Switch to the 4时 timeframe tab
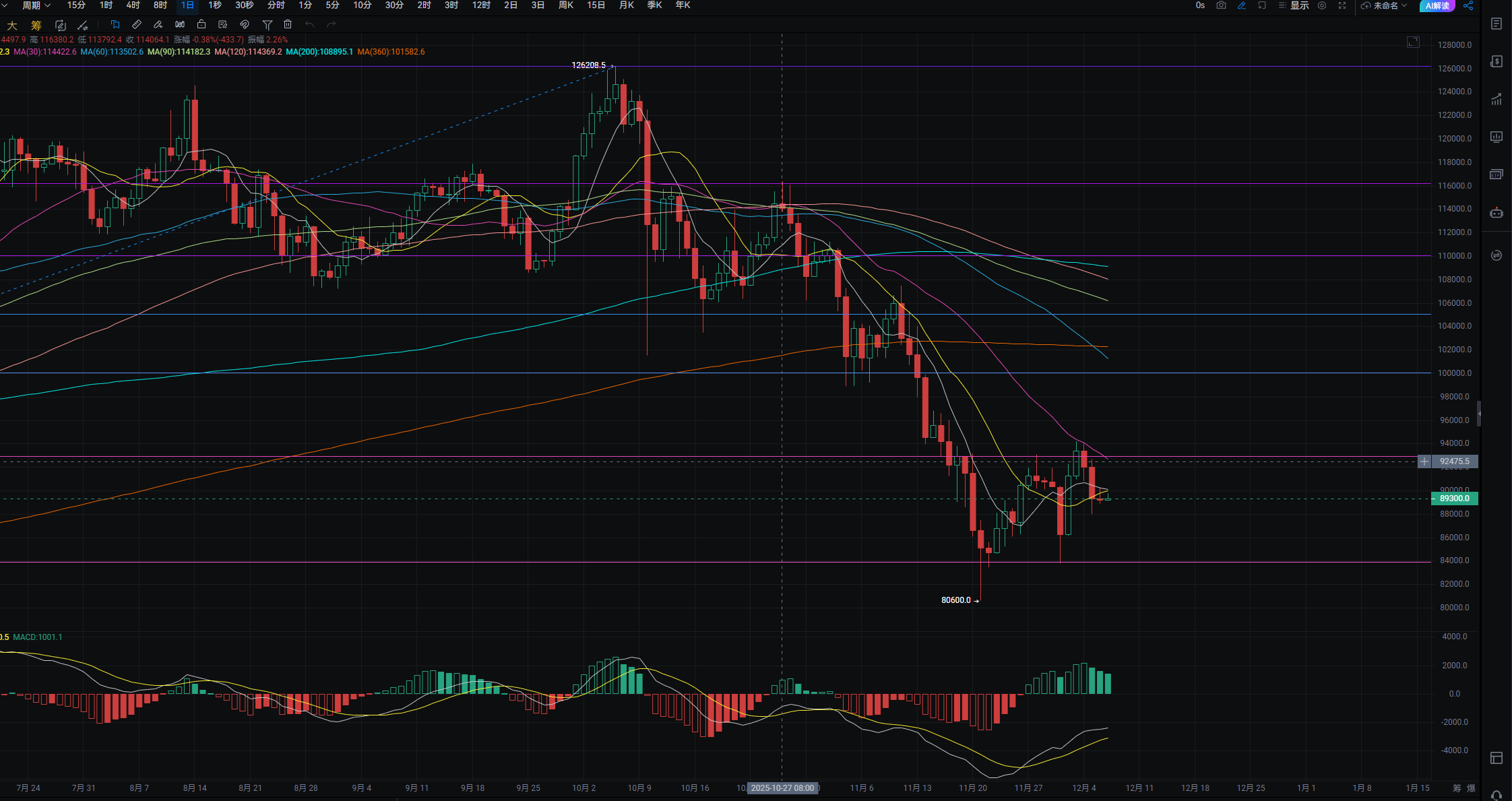This screenshot has height=801, width=1512. coord(133,5)
